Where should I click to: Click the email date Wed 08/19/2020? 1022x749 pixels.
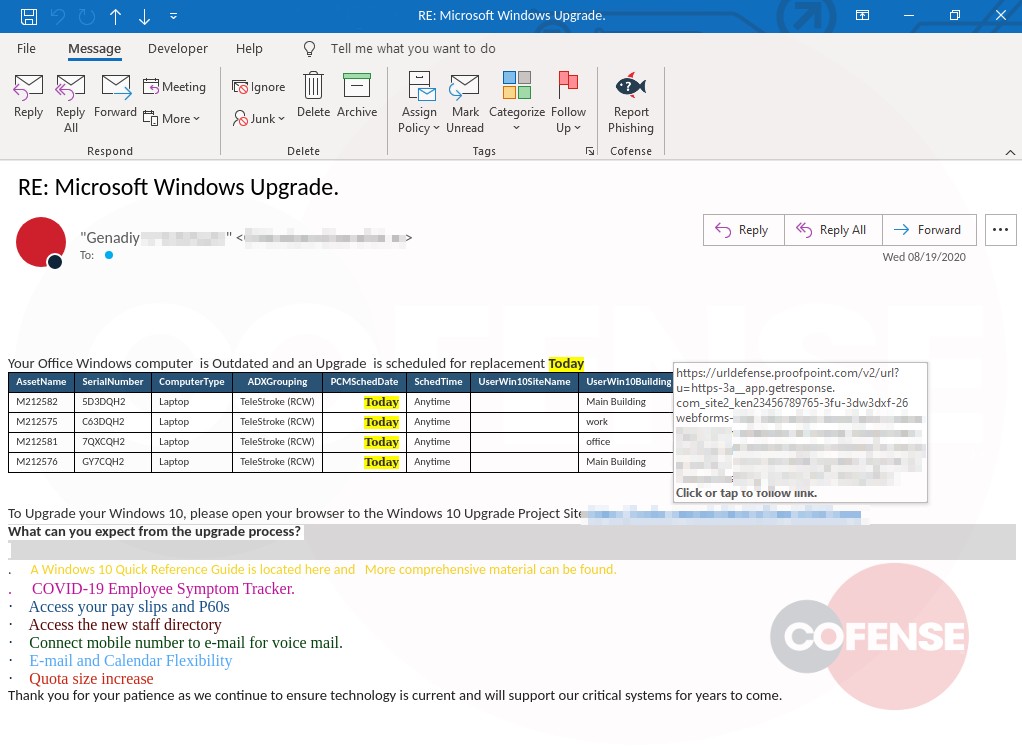924,257
